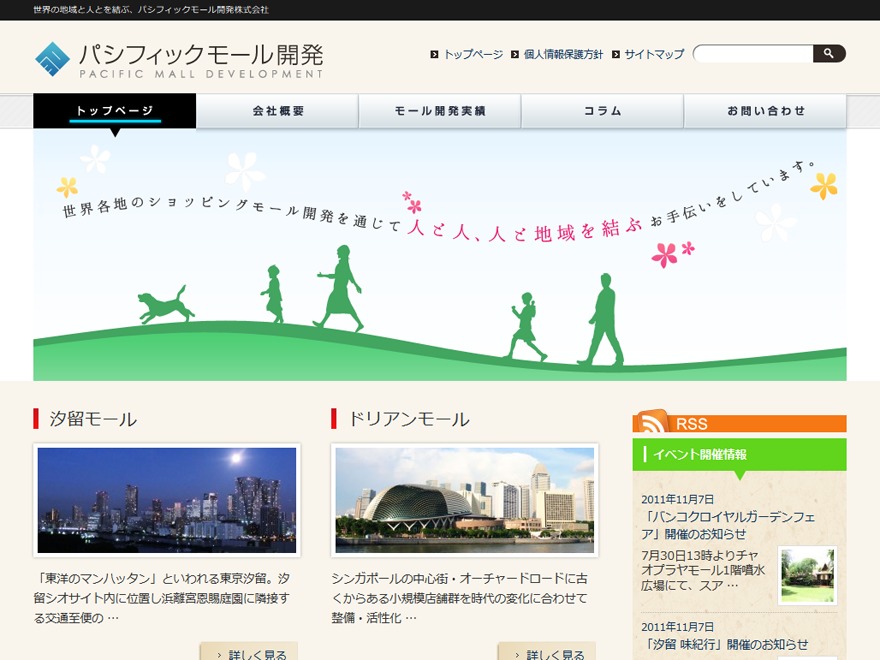The width and height of the screenshot is (880, 660).
Task: Click 詳しく見る button under ドリアンモール
Action: point(547,653)
